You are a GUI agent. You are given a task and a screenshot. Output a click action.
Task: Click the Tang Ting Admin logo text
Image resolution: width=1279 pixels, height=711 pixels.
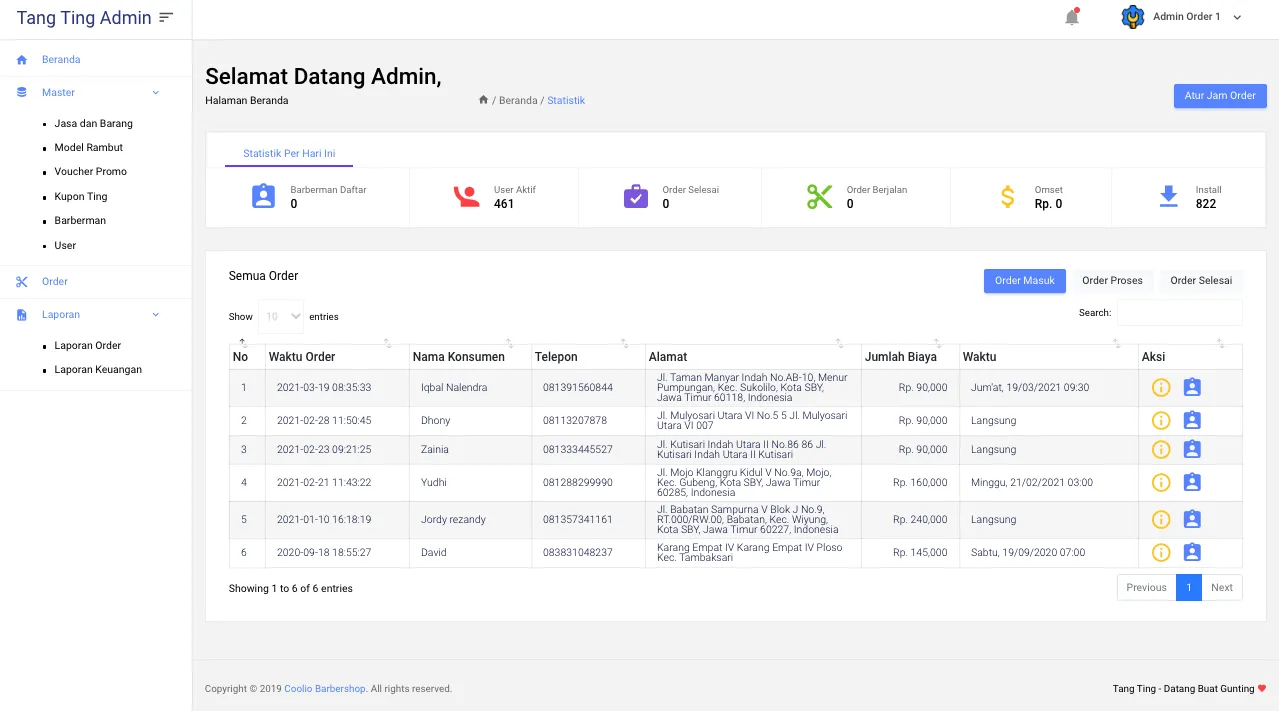(84, 18)
